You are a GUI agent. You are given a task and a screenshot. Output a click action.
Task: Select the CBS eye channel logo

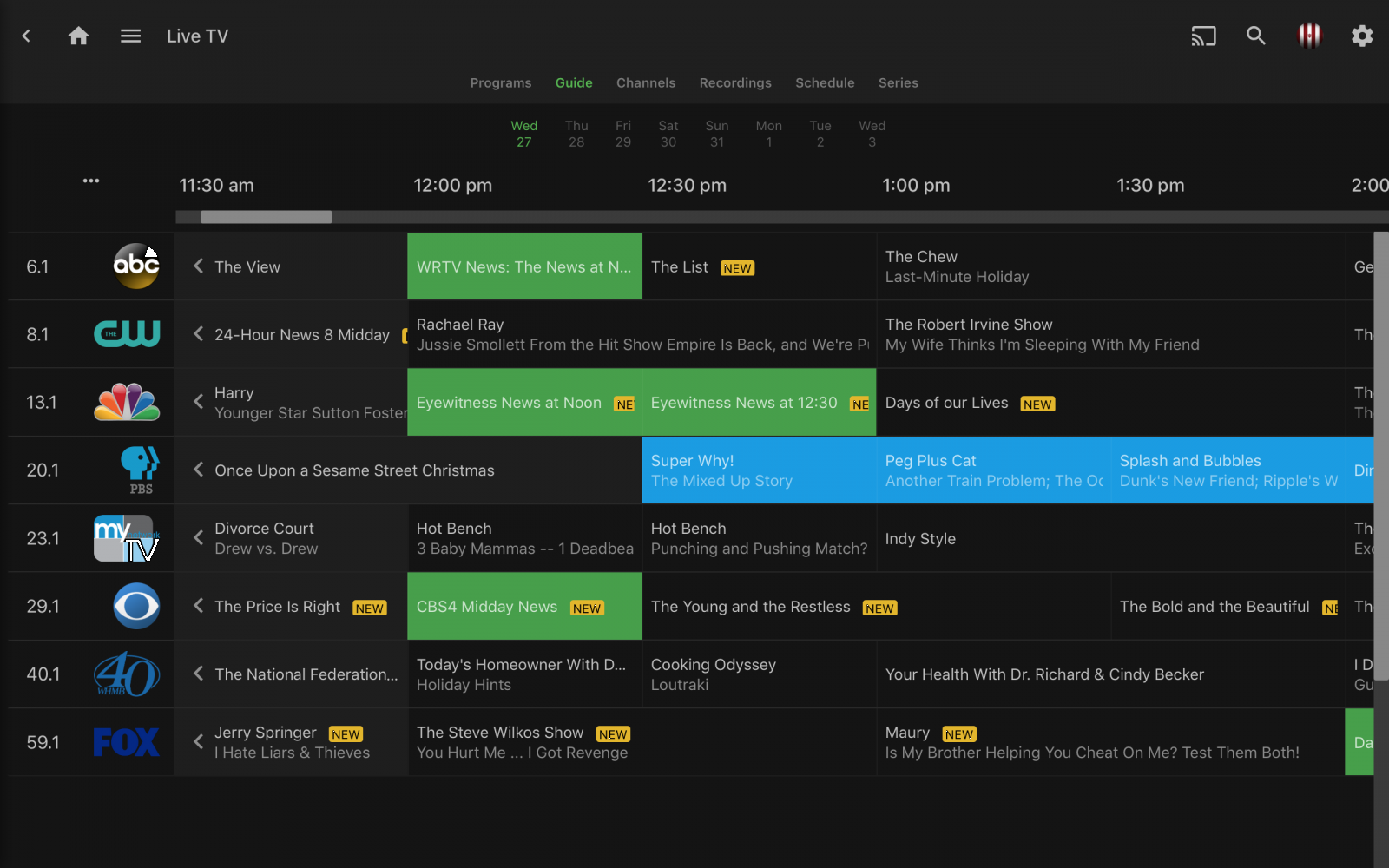click(x=136, y=606)
